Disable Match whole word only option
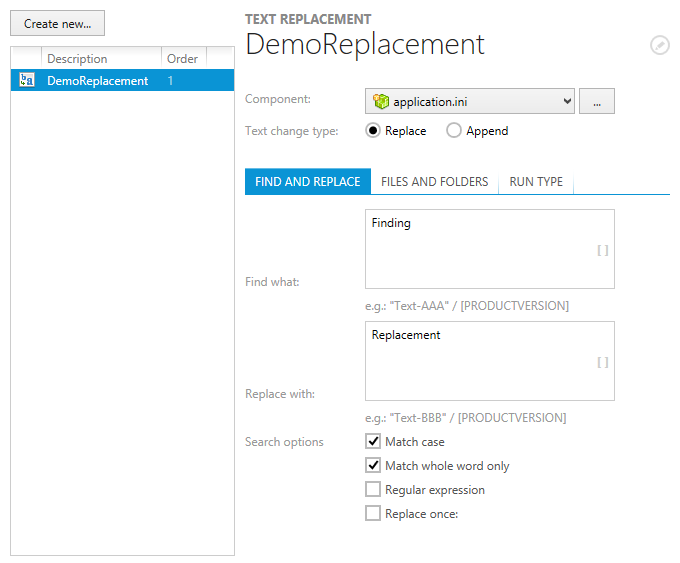680x563 pixels. (x=373, y=465)
